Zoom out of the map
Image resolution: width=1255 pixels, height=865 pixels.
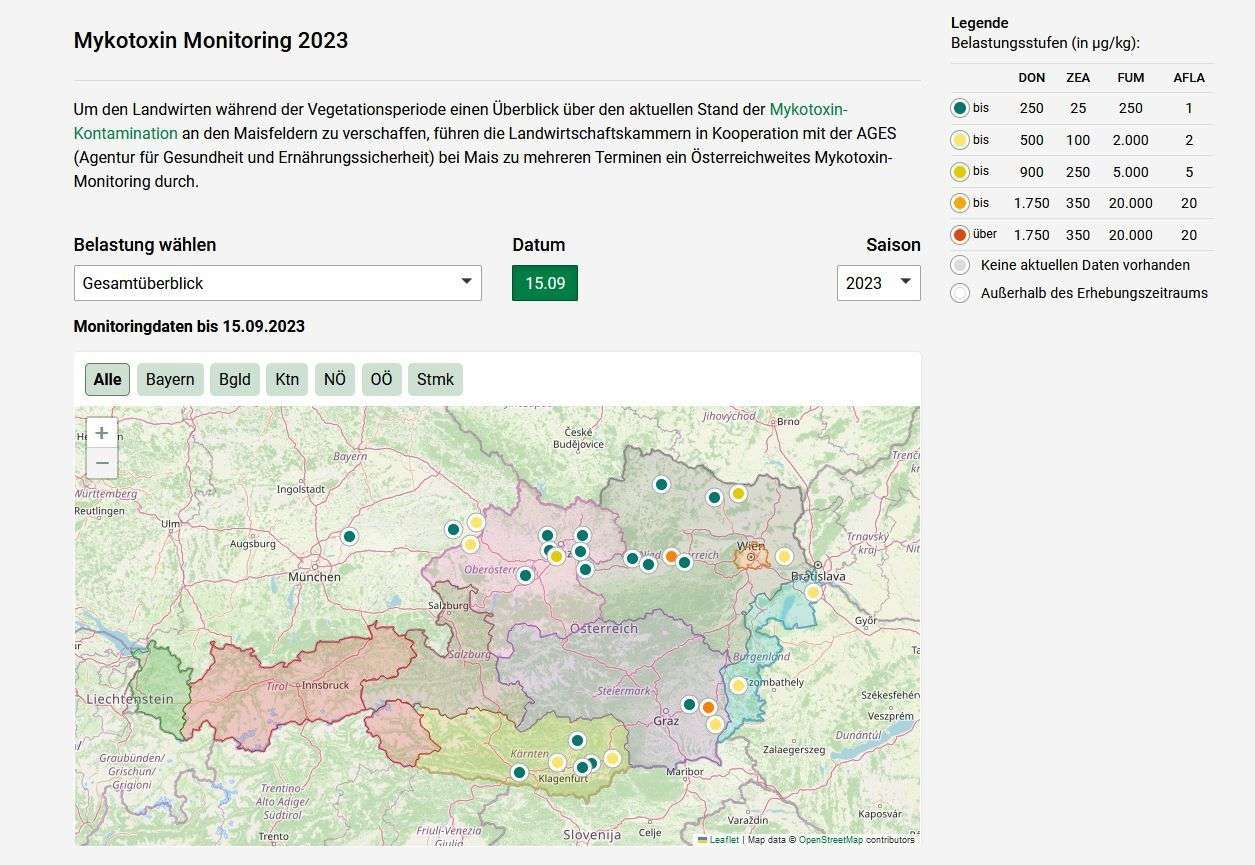[x=101, y=462]
